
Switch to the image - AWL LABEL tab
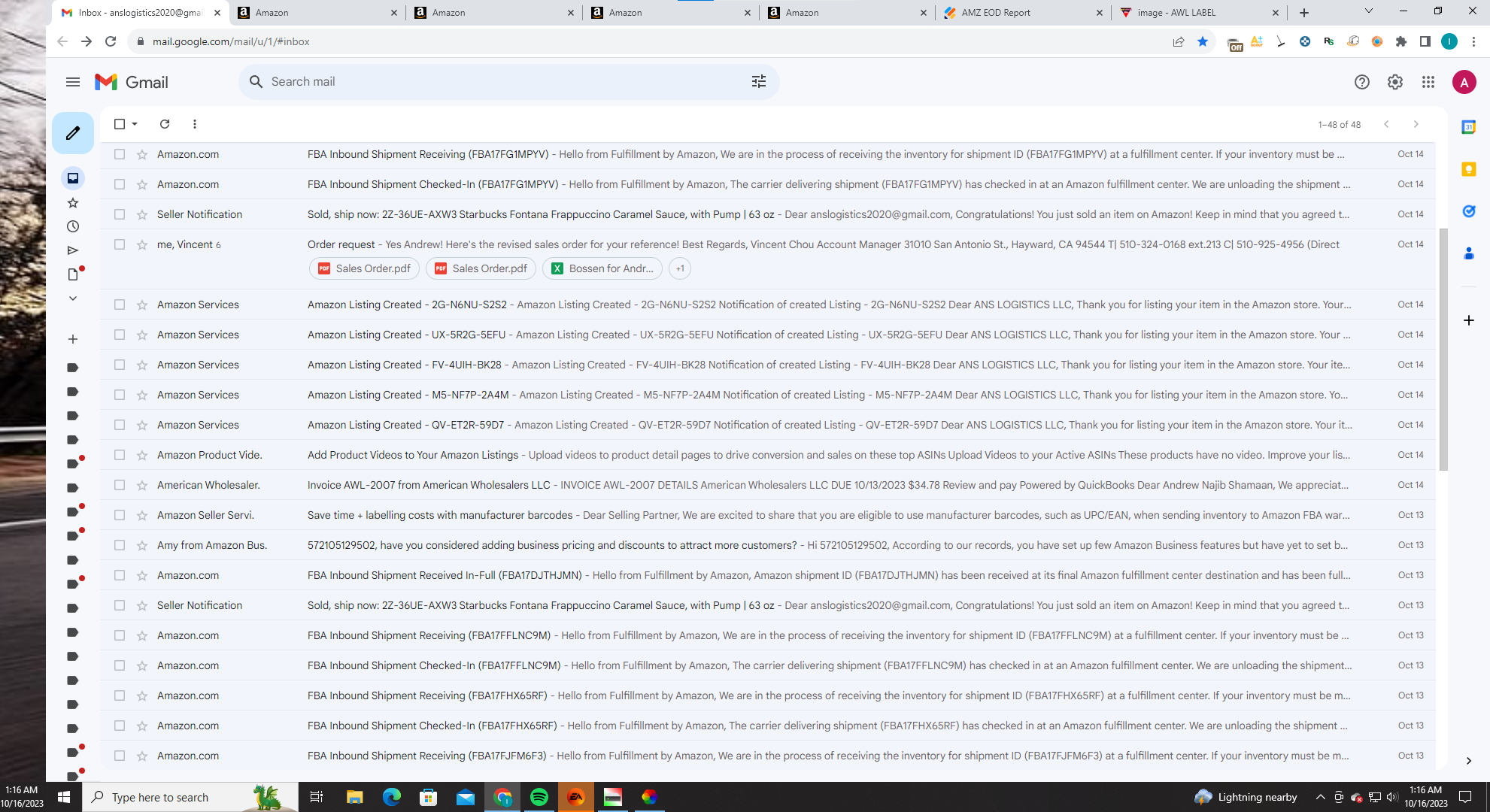pyautogui.click(x=1199, y=13)
